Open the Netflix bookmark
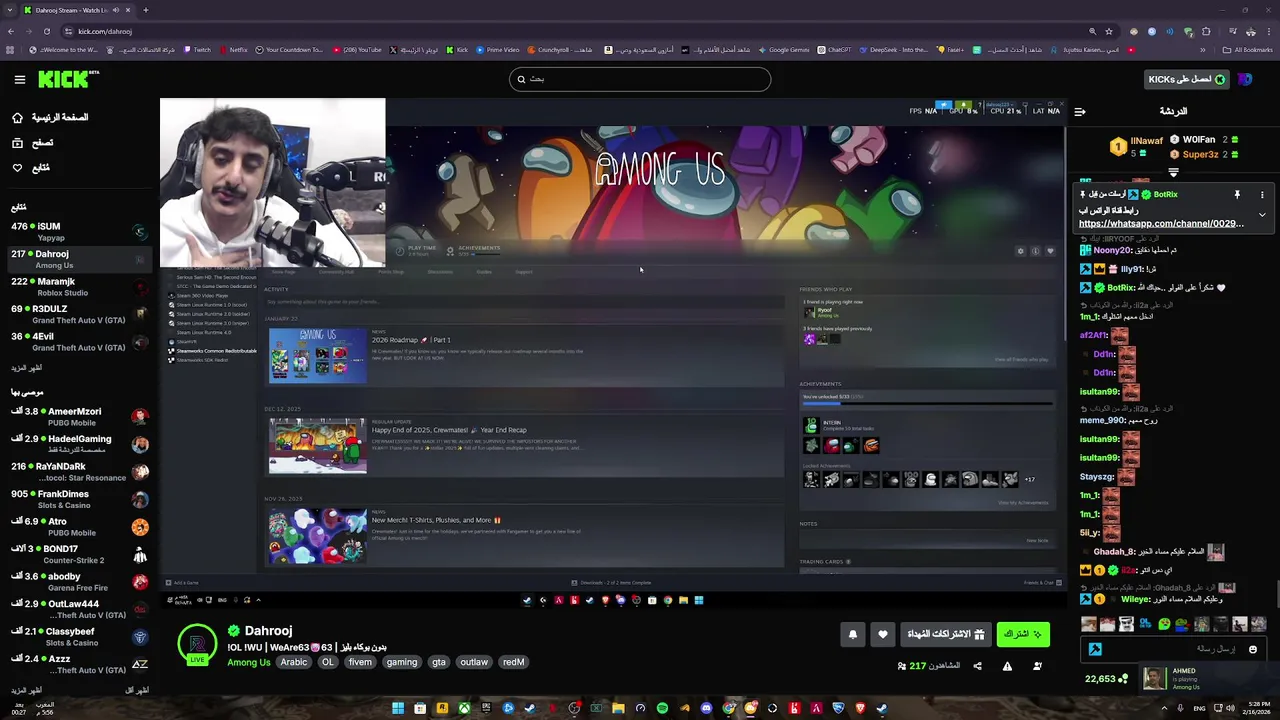Viewport: 1280px width, 720px height. [234, 50]
